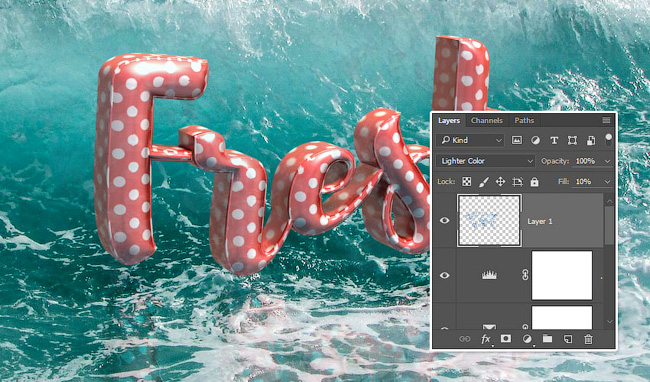
Task: Select the Levels adjustment histogram icon
Action: coord(489,275)
